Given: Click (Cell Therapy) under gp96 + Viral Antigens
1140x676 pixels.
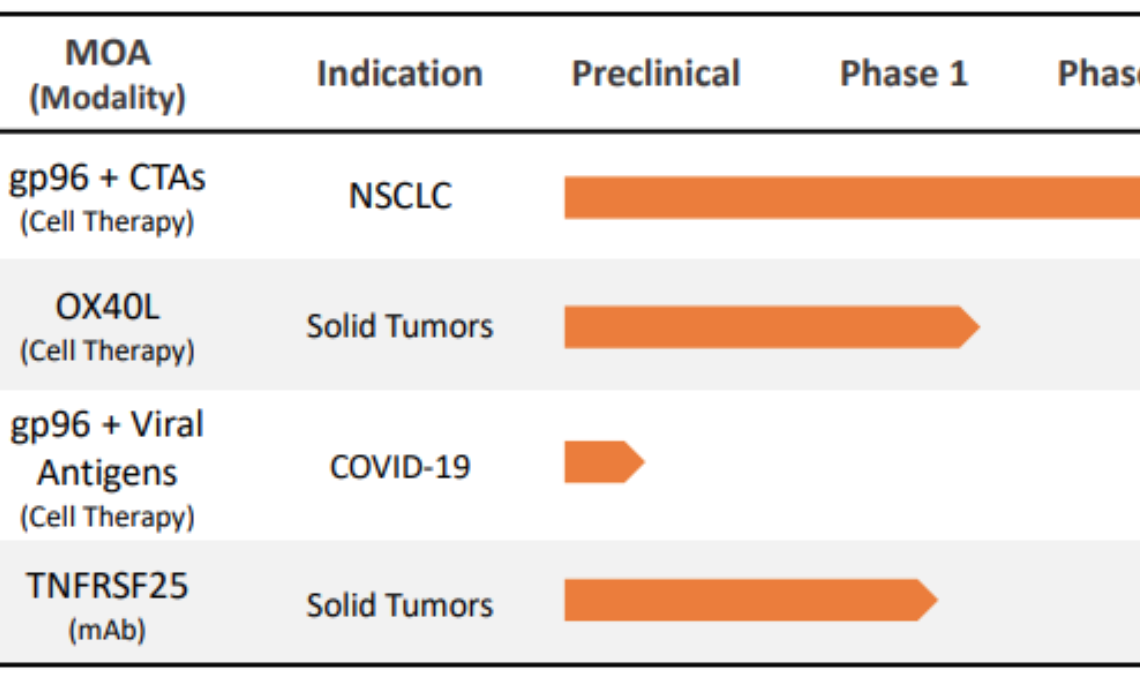Looking at the screenshot, I should (107, 517).
